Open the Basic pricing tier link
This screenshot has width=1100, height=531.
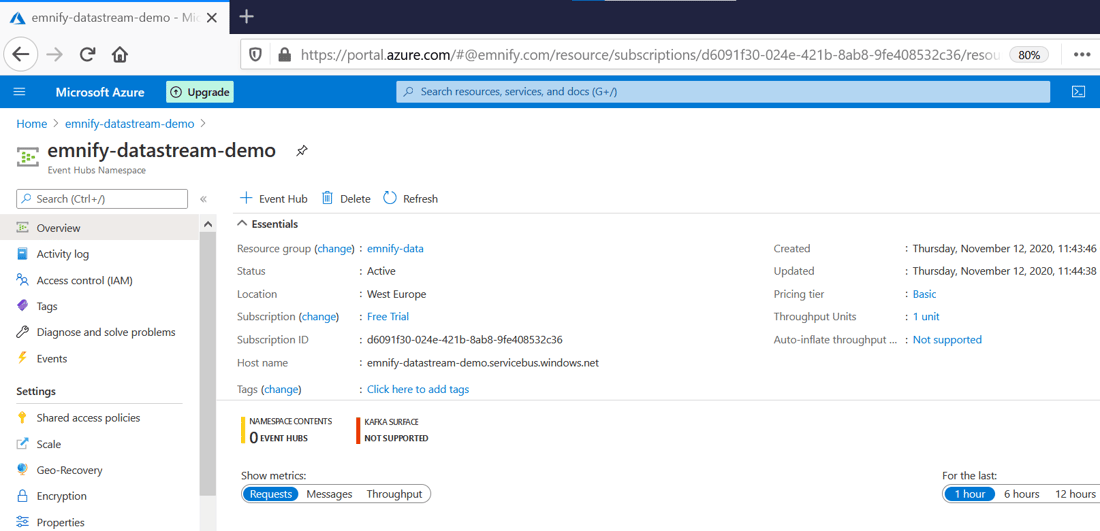tap(925, 294)
